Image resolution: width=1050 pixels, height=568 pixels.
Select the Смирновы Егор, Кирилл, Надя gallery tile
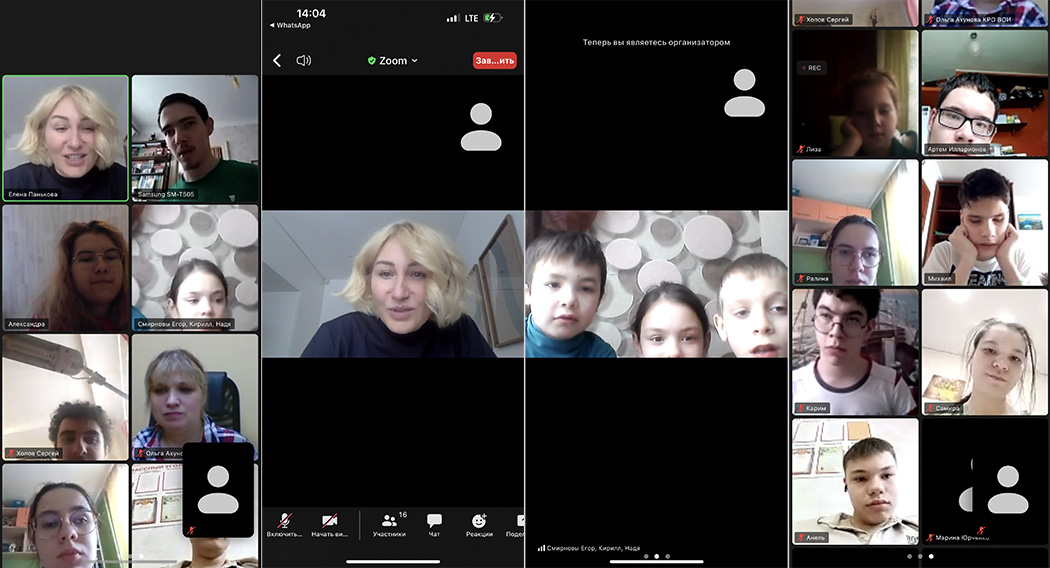click(195, 268)
